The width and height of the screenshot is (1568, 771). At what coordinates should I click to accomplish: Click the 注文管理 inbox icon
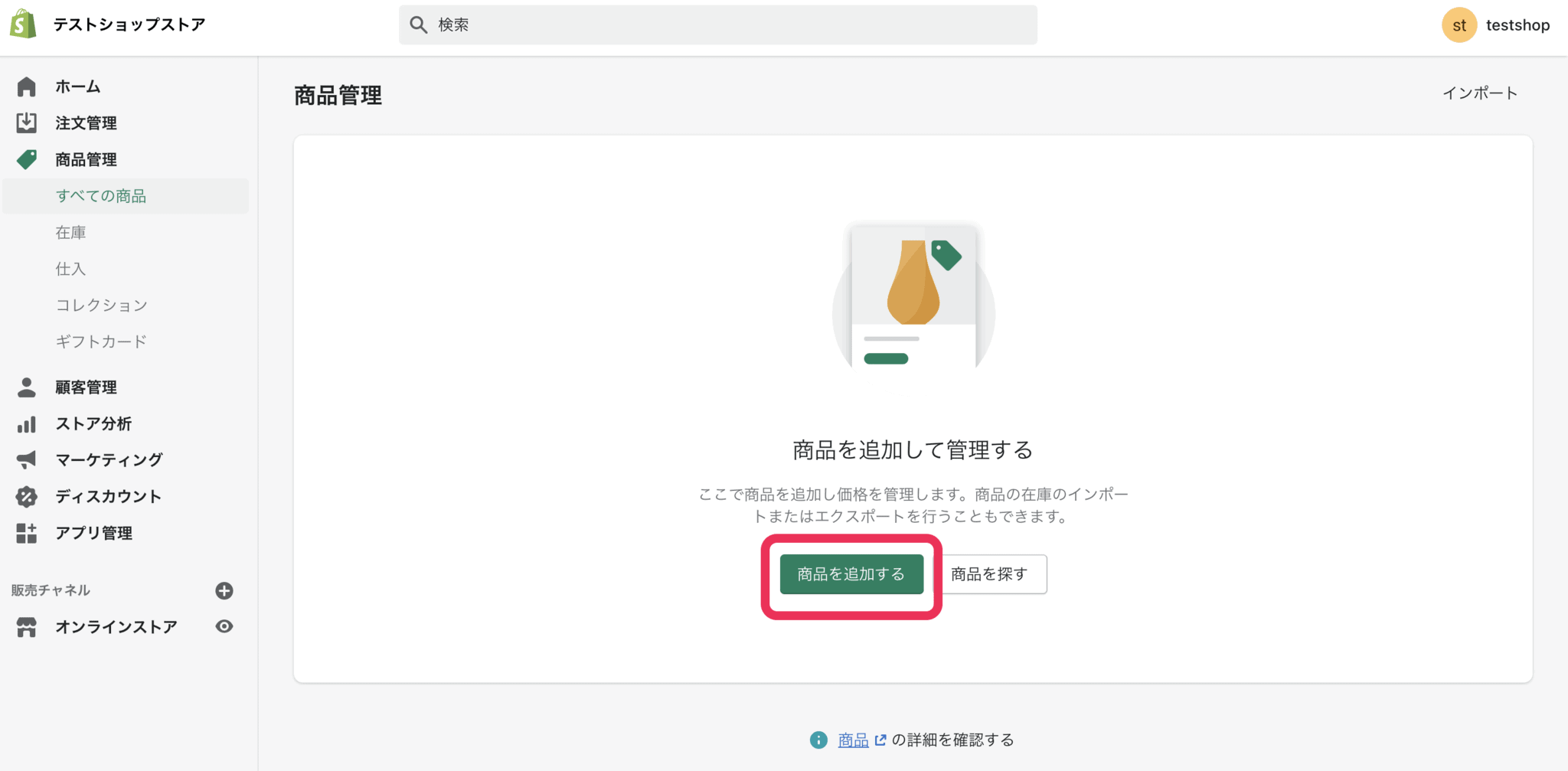coord(27,123)
